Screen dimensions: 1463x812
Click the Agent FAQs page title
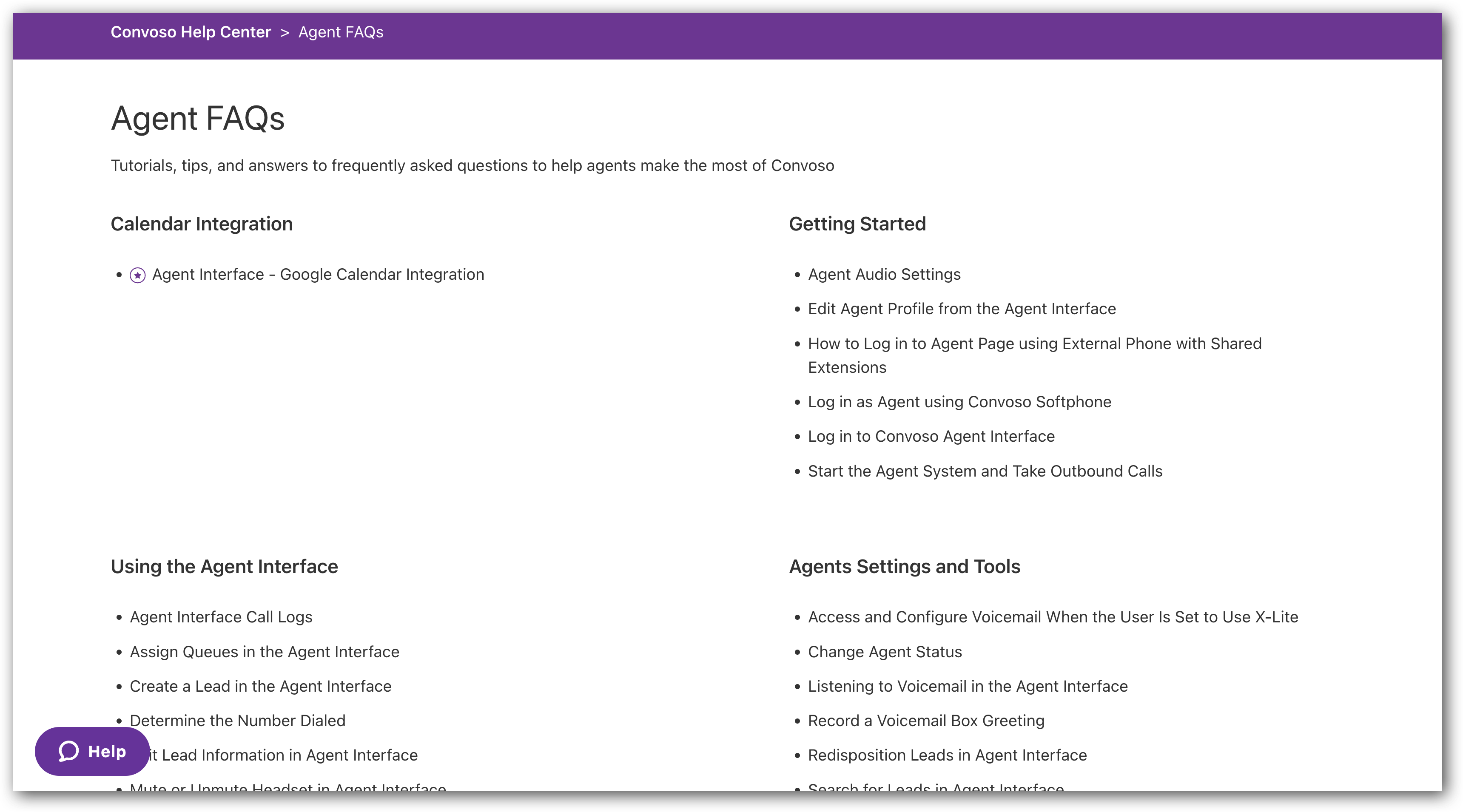click(198, 118)
